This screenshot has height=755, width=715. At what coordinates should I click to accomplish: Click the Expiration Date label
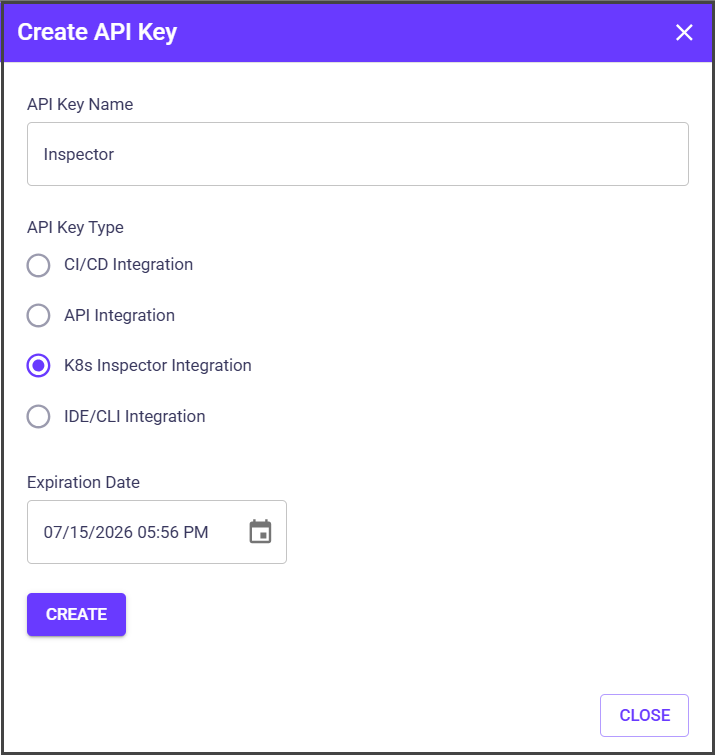pos(83,482)
